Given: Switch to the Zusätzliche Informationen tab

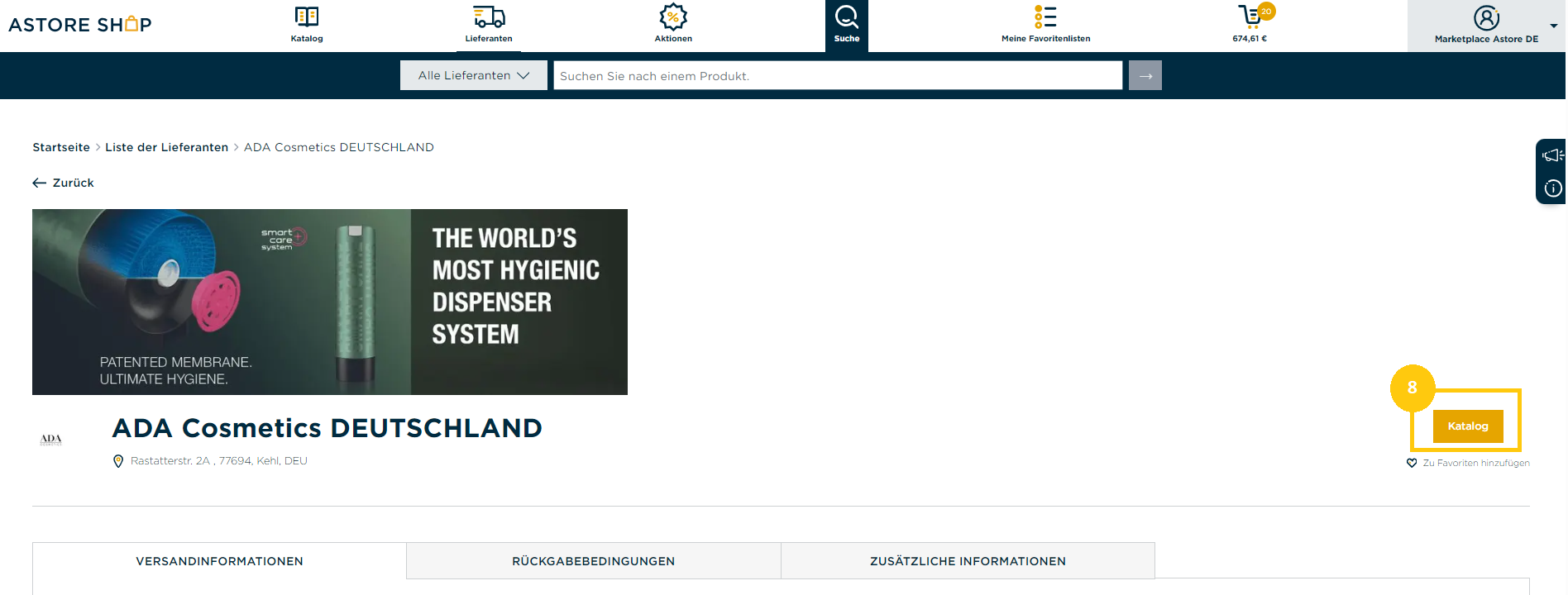Looking at the screenshot, I should click(x=968, y=561).
